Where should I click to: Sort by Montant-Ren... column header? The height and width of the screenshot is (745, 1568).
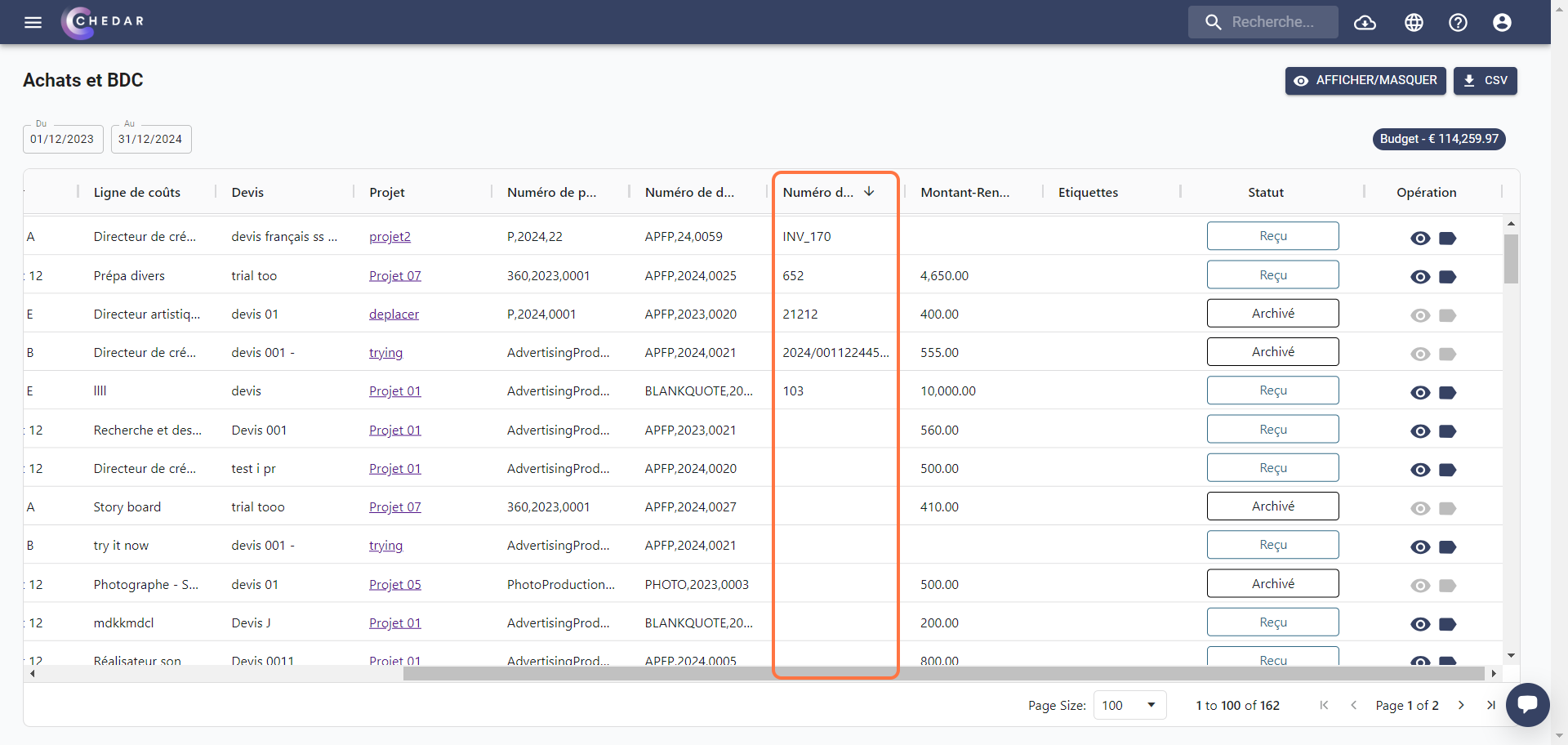point(965,193)
